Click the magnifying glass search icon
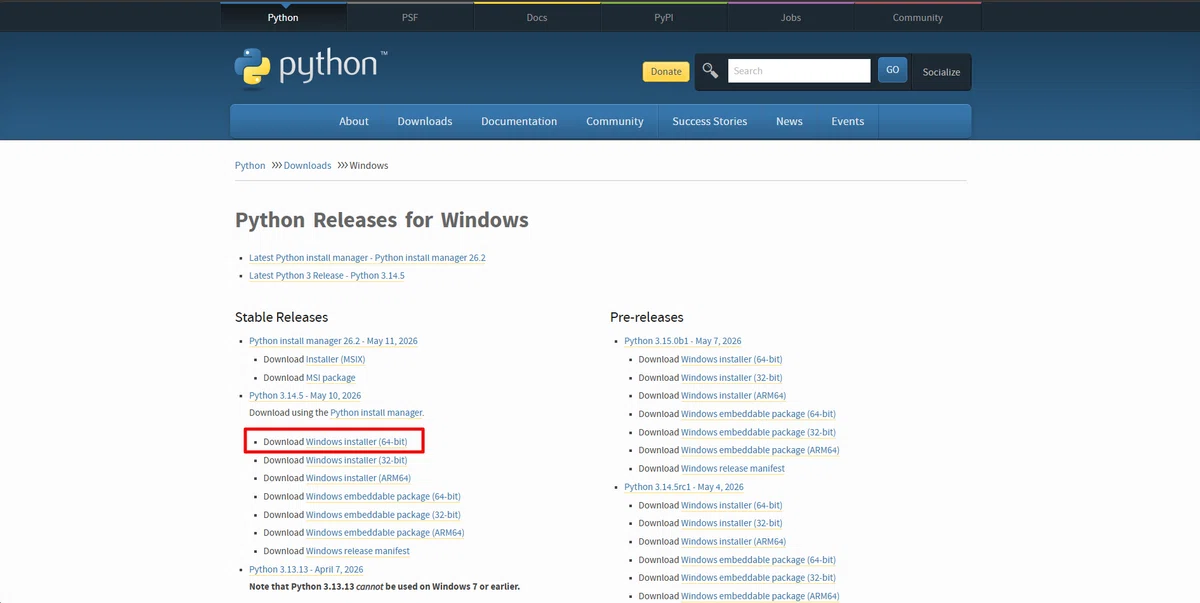The height and width of the screenshot is (603, 1200). [x=710, y=70]
